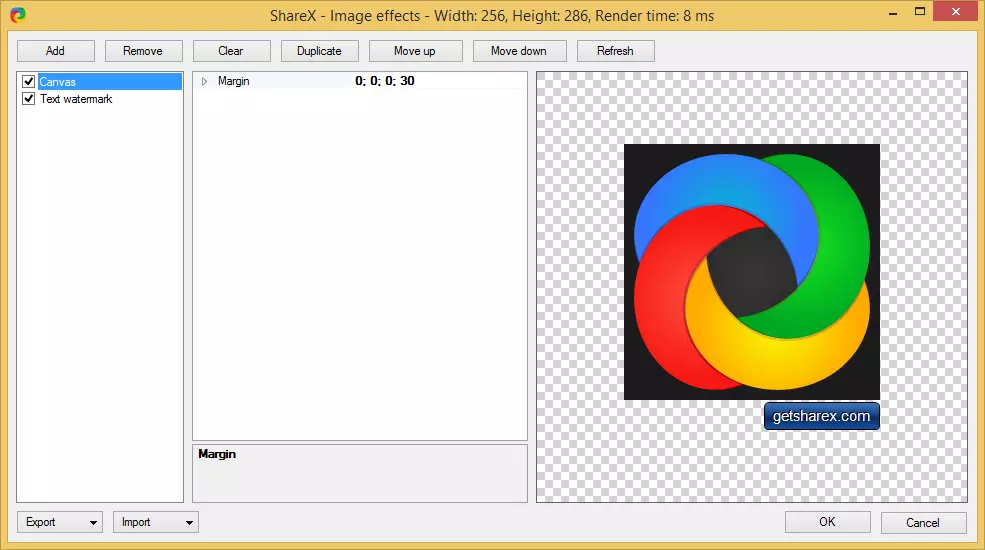Refresh the image preview
Image resolution: width=985 pixels, height=550 pixels.
point(615,51)
